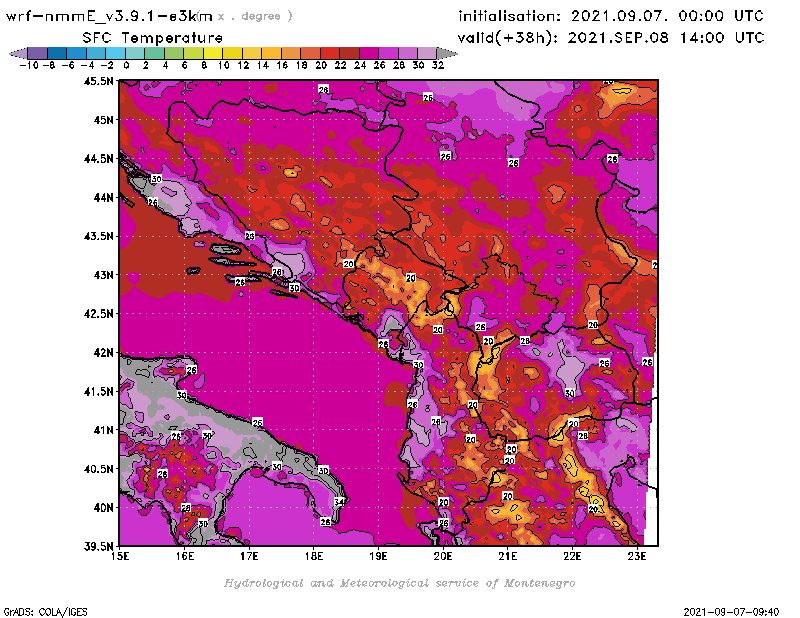Click the '32' value under the colour bar
The image size is (800, 618).
tap(438, 65)
